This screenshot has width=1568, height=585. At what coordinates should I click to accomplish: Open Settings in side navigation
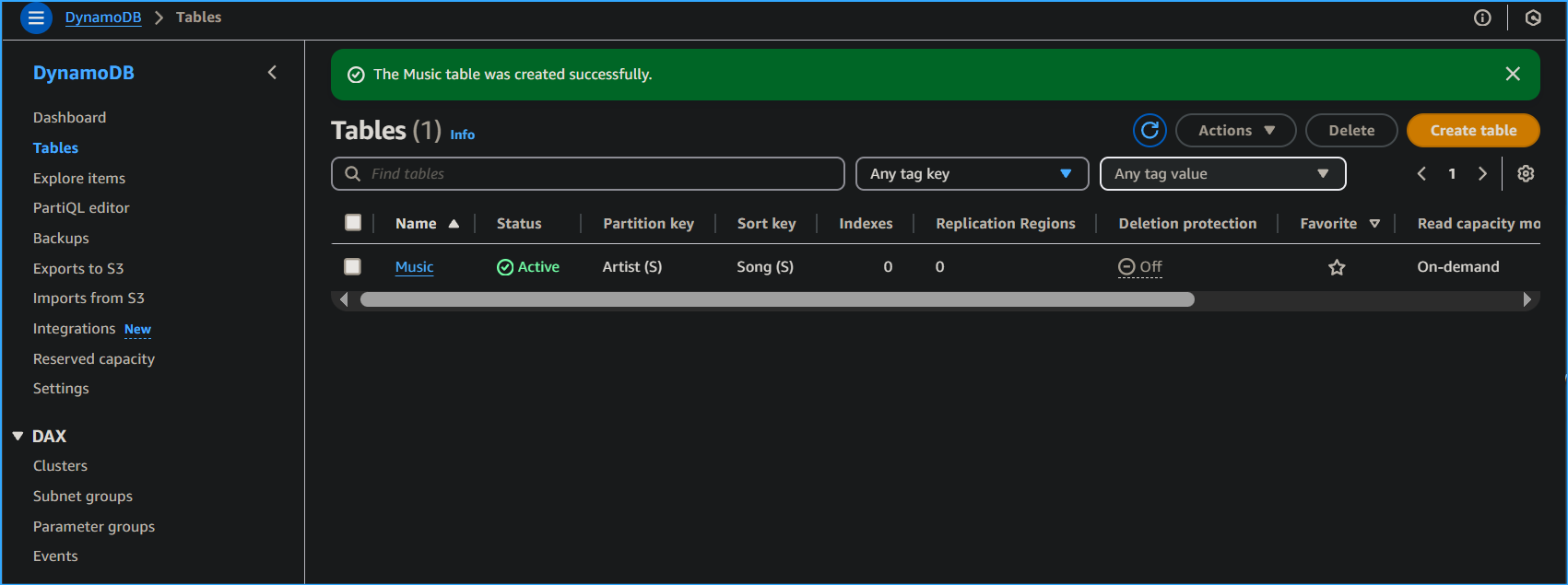coord(61,389)
